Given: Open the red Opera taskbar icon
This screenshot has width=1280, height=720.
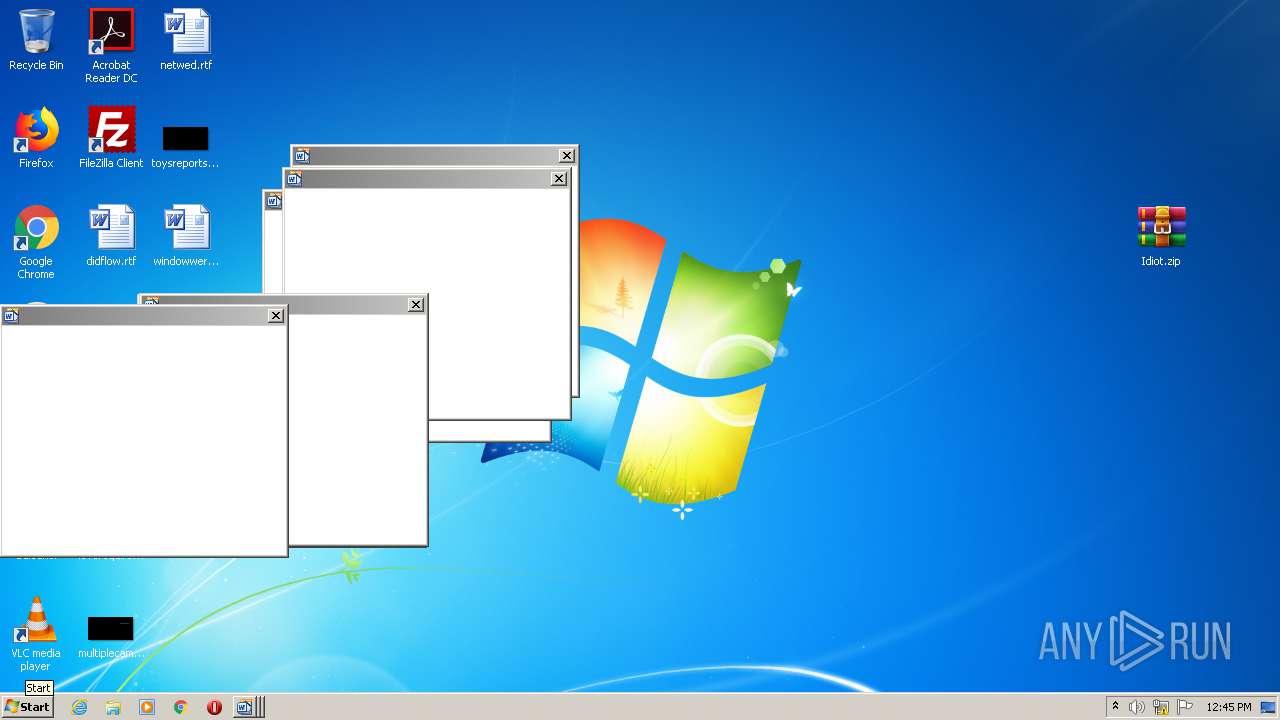Looking at the screenshot, I should (214, 707).
